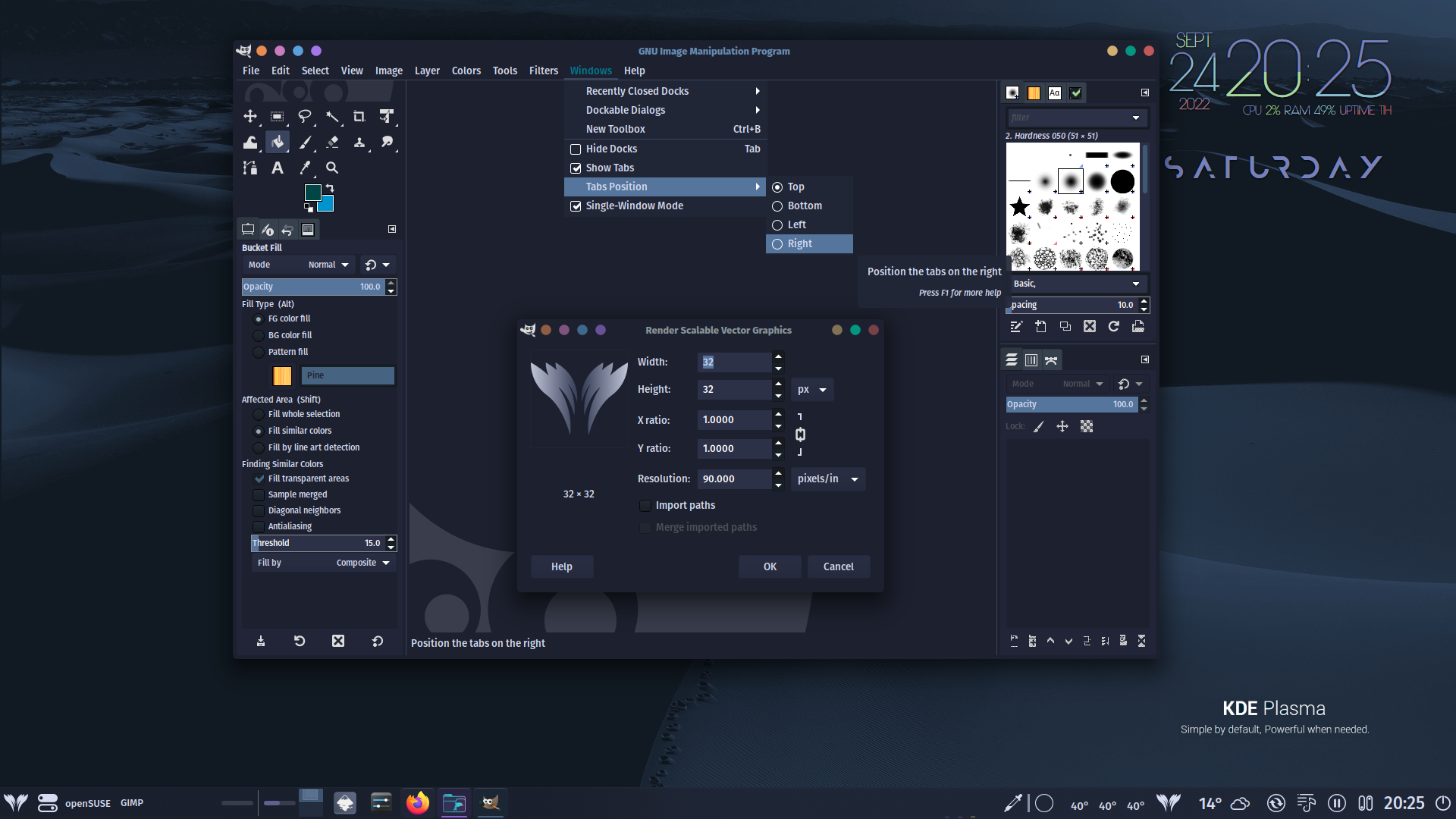
Task: Open Fill by Composite dropdown
Action: (x=324, y=563)
